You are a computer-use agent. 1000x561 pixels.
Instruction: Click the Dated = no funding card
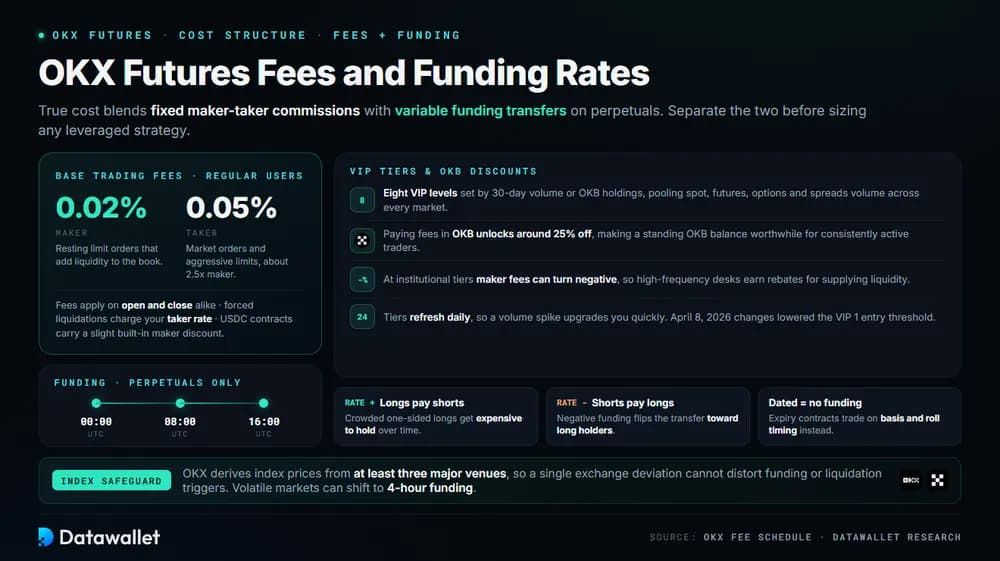tap(859, 416)
